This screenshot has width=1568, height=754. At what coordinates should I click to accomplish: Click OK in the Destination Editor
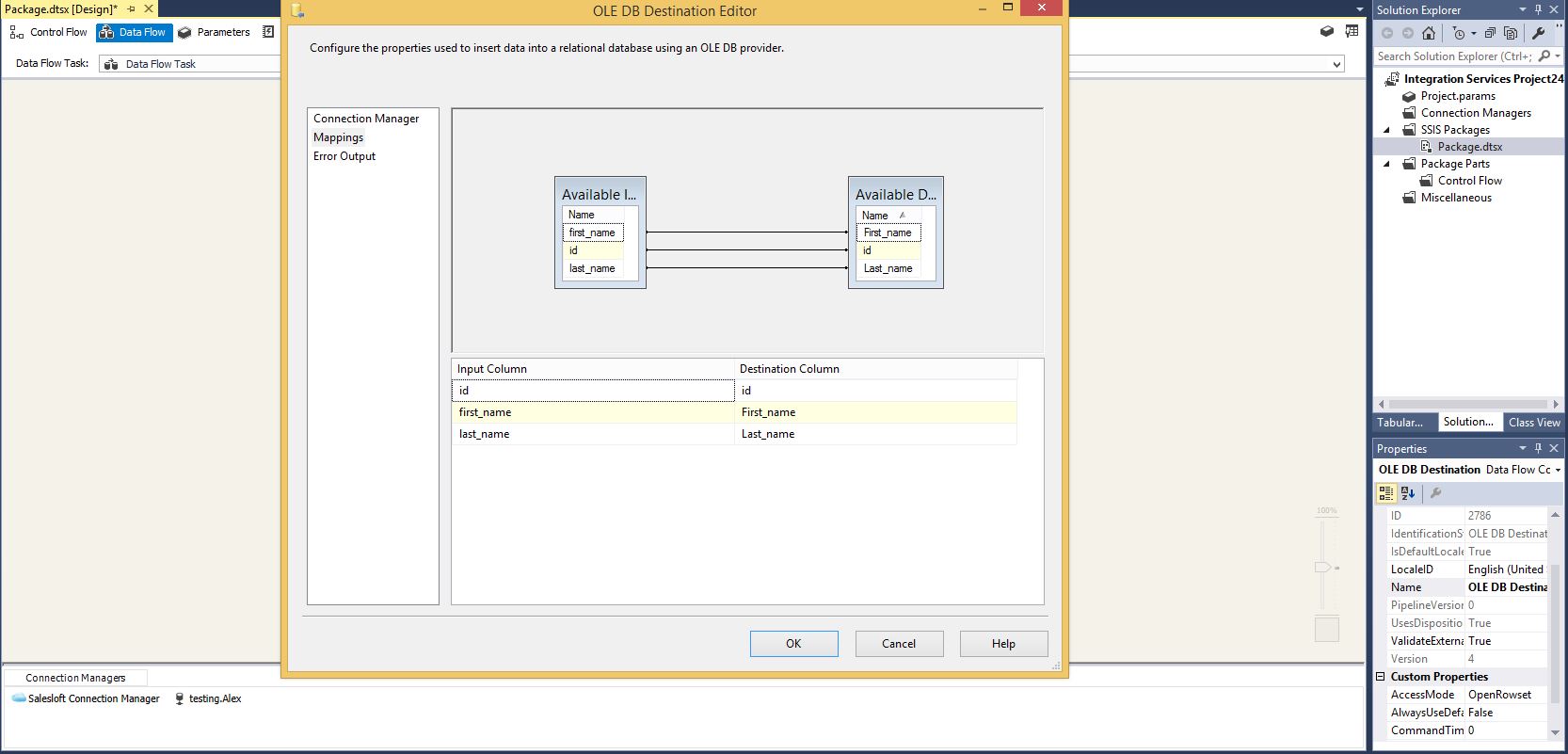[793, 644]
